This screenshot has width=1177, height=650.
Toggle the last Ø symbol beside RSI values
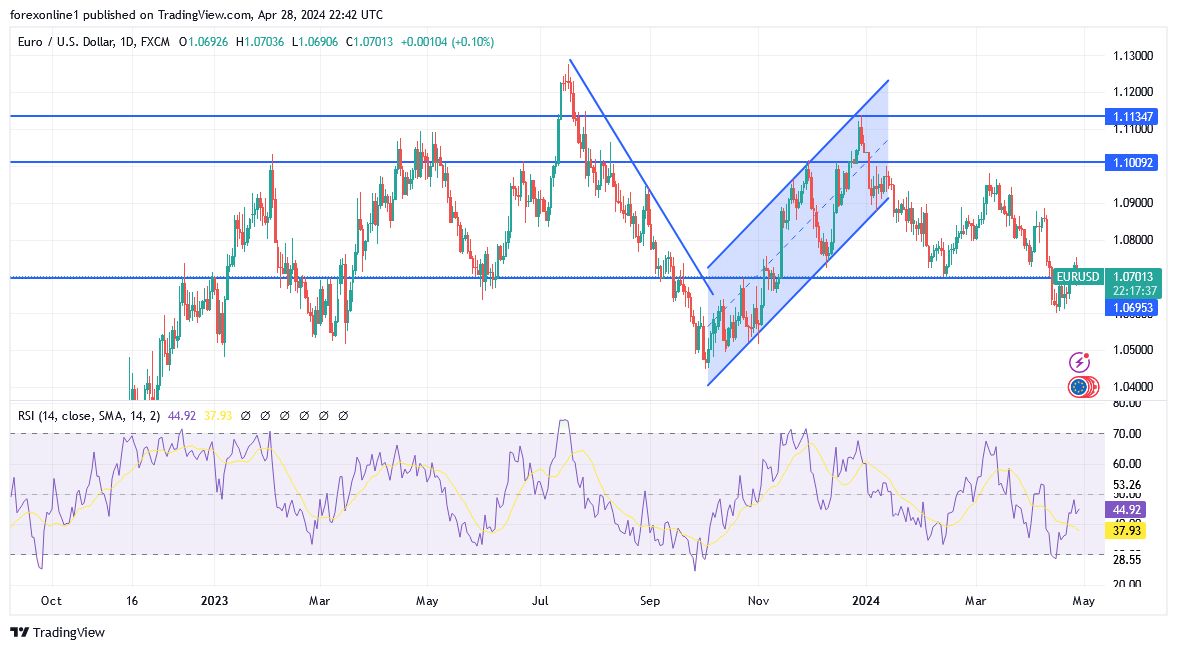coord(344,413)
